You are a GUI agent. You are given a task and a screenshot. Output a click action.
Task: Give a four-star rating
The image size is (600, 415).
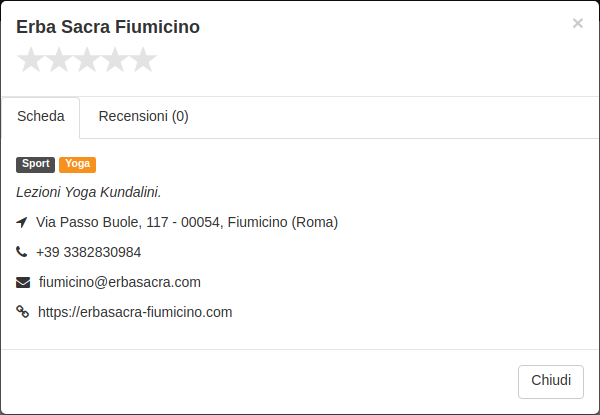click(115, 60)
